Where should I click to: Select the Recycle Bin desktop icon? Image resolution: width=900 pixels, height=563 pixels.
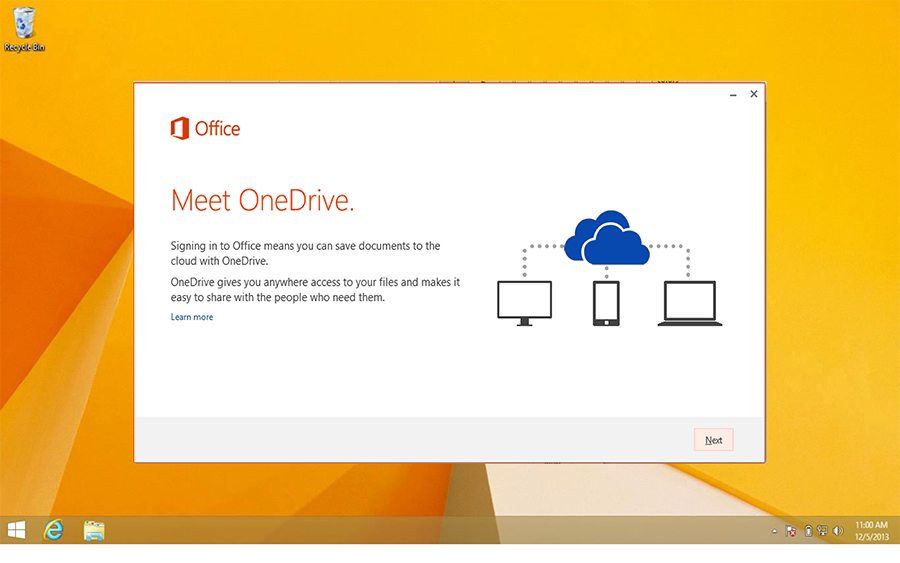pyautogui.click(x=24, y=29)
